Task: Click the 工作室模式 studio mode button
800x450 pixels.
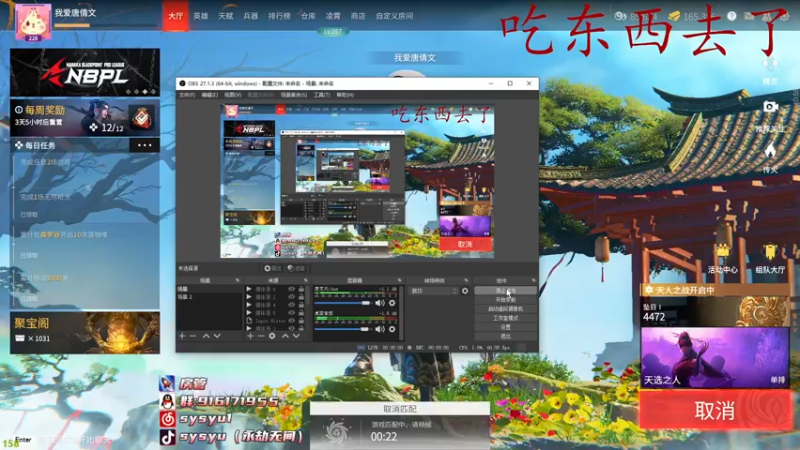Action: 505,318
